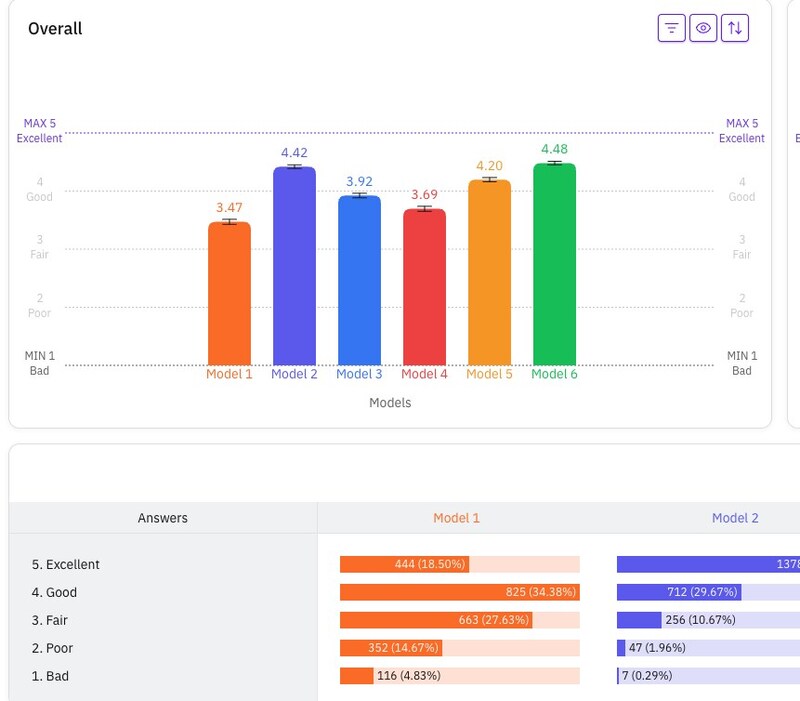The height and width of the screenshot is (701, 800).
Task: Select the orange Model 1 bar
Action: click(229, 293)
